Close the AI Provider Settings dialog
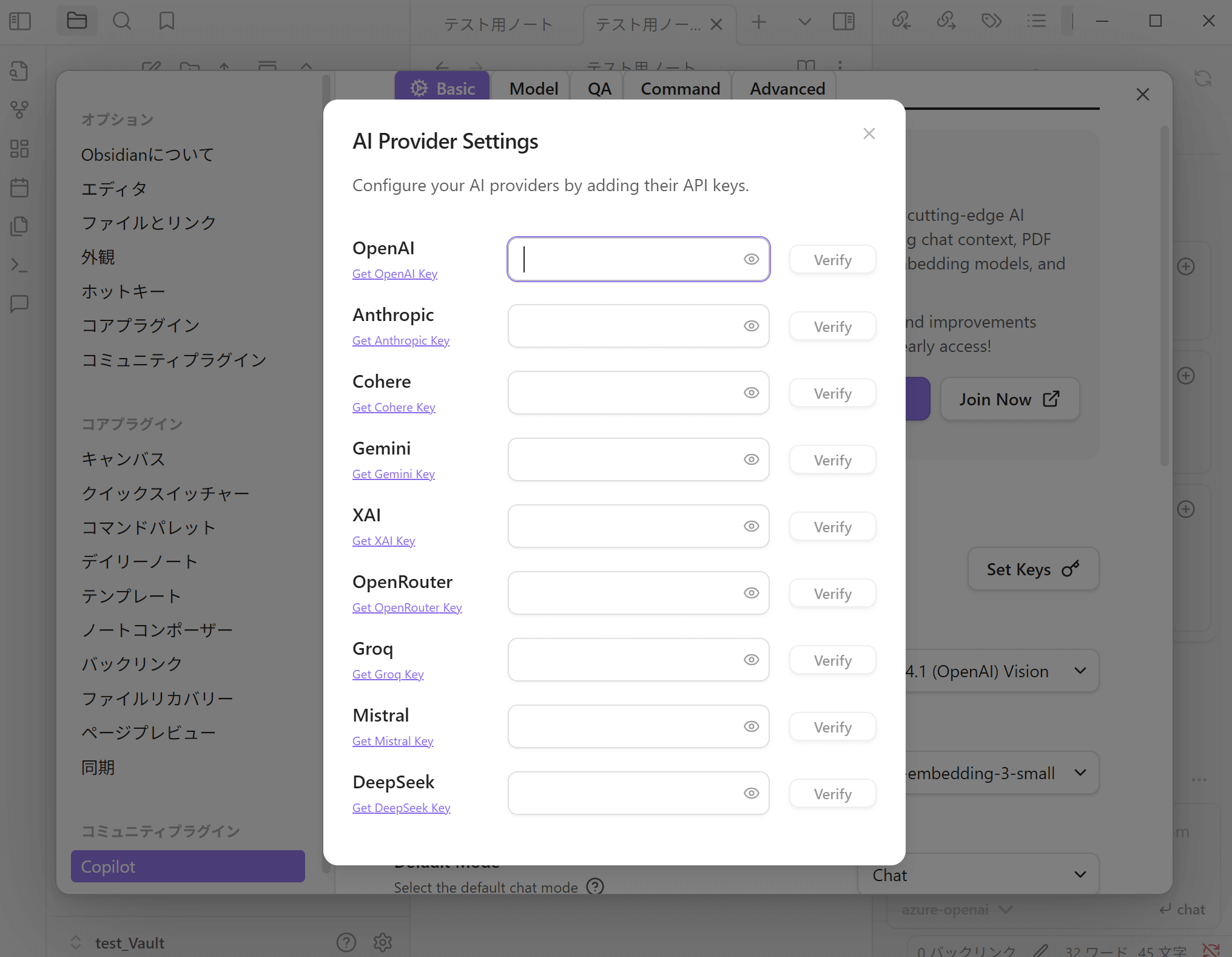Viewport: 1232px width, 957px height. (x=869, y=134)
